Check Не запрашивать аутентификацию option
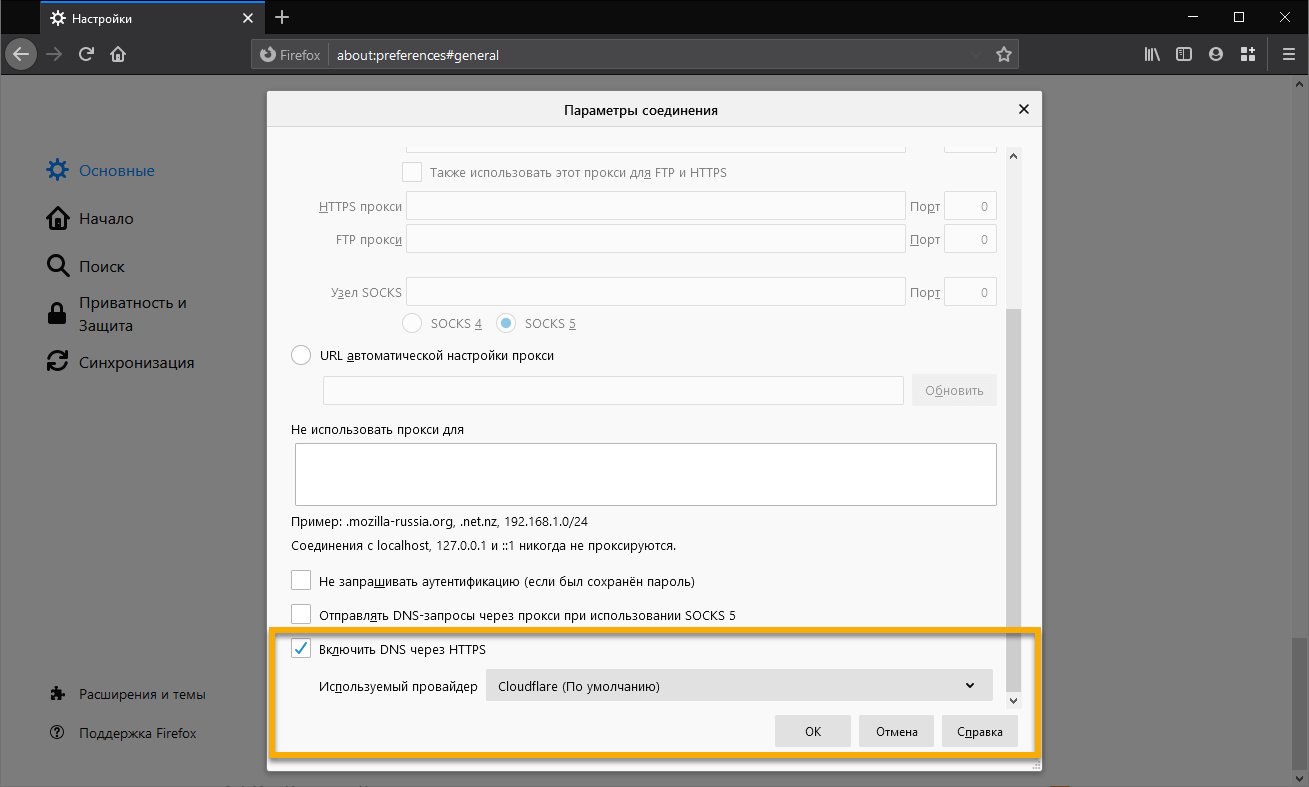The image size is (1309, 787). pyautogui.click(x=301, y=580)
